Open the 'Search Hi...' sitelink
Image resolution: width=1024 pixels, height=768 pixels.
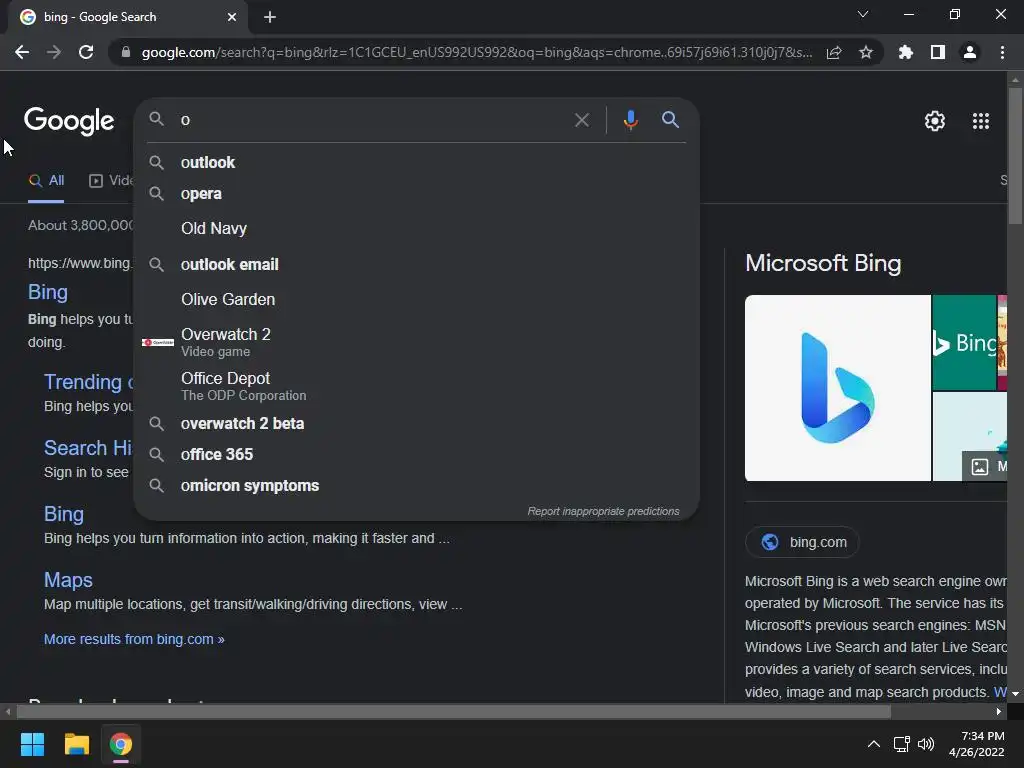[88, 448]
